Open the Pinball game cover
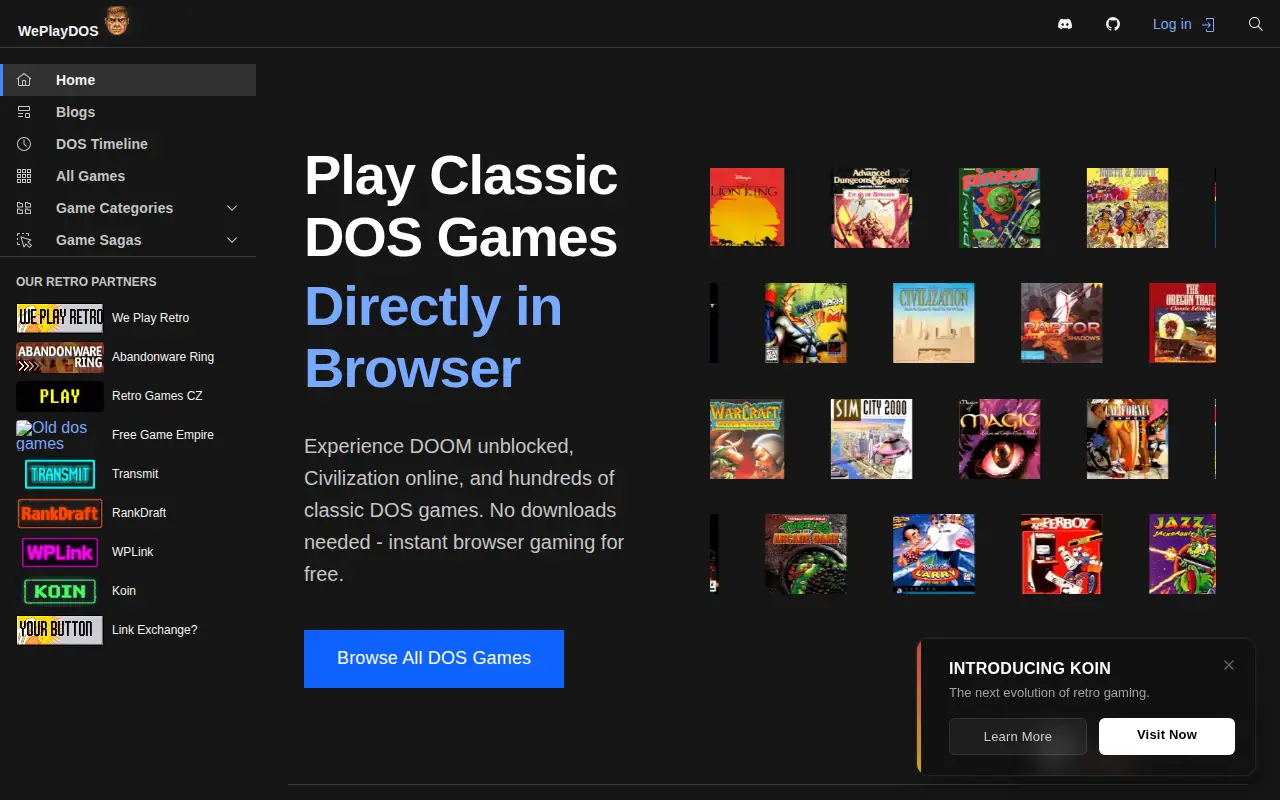This screenshot has width=1280, height=800. click(x=1000, y=207)
